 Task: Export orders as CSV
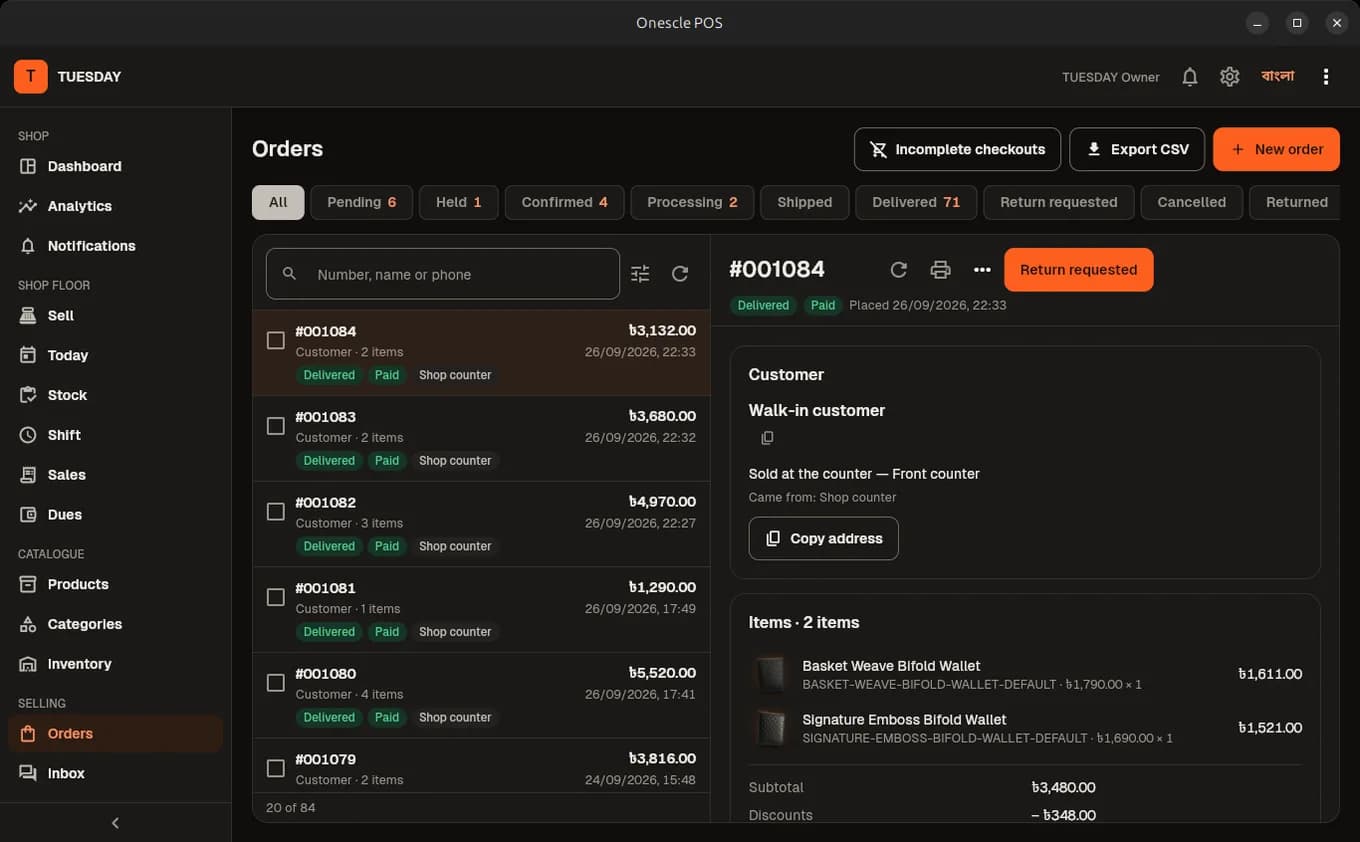tap(1137, 149)
